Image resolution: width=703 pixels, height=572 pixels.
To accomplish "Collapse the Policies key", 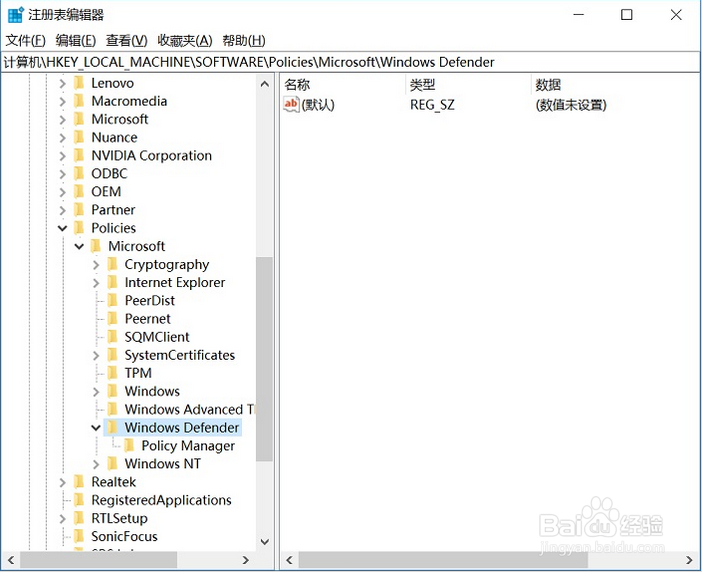I will [x=62, y=228].
